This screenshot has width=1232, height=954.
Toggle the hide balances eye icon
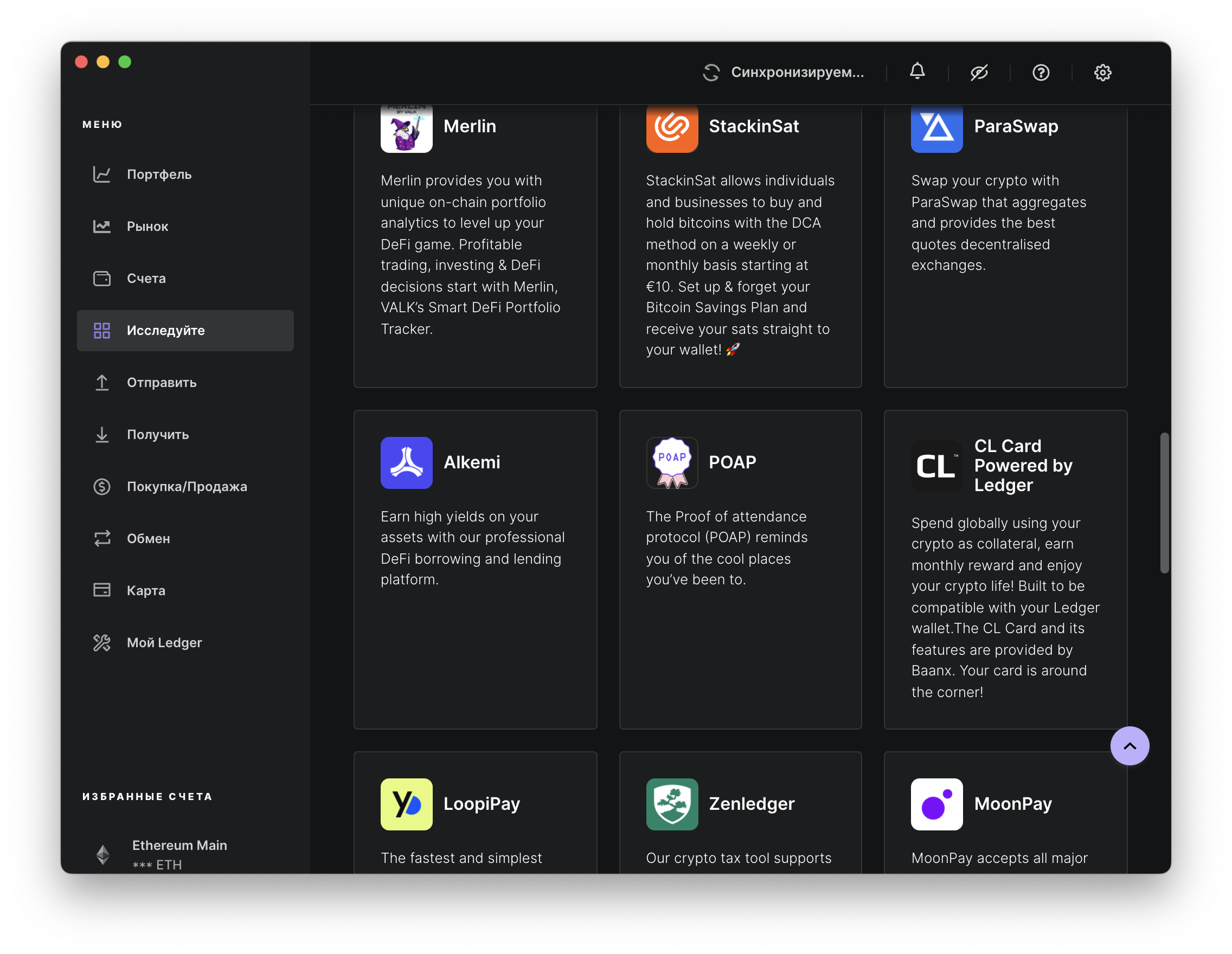[x=979, y=72]
